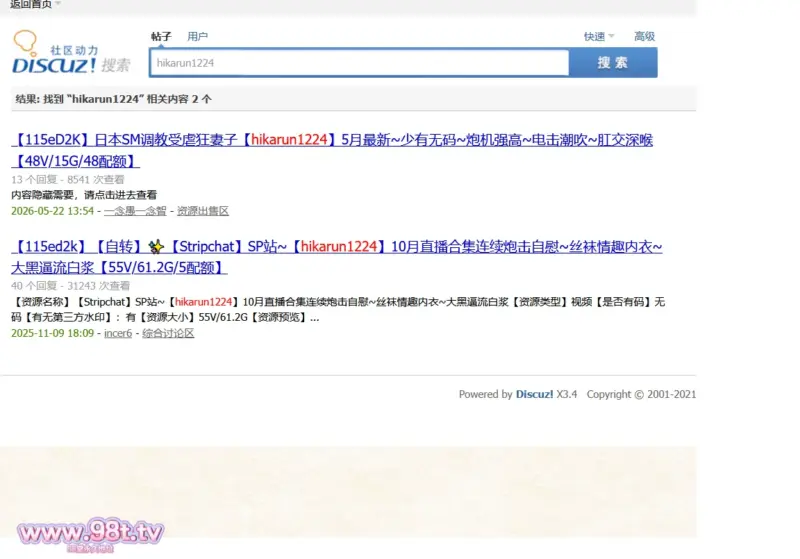
Task: Click the text 13 个回复 - 8541 次查看
Action: [x=68, y=180]
